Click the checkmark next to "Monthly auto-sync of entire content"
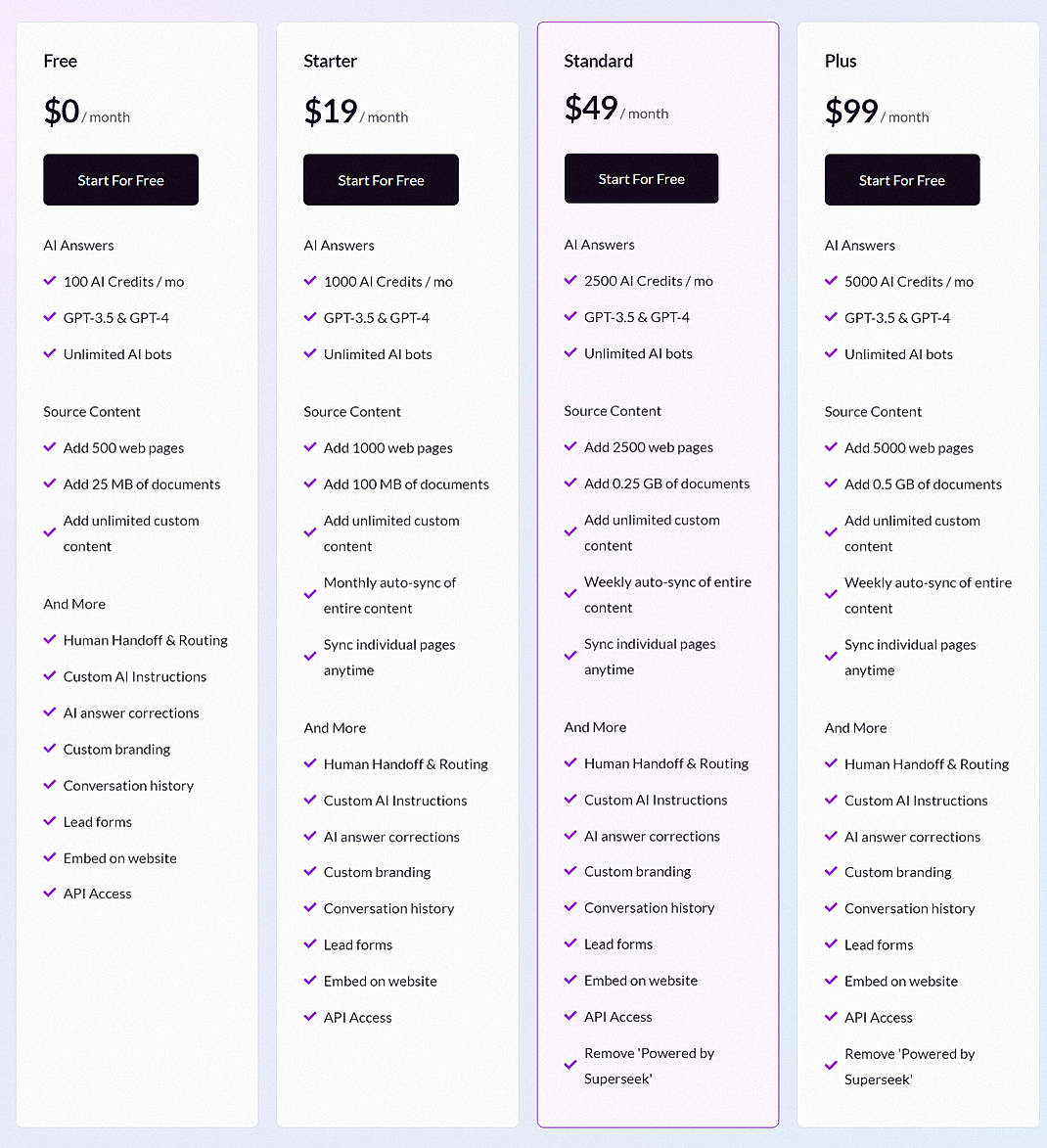Viewport: 1047px width, 1148px height. click(x=310, y=595)
